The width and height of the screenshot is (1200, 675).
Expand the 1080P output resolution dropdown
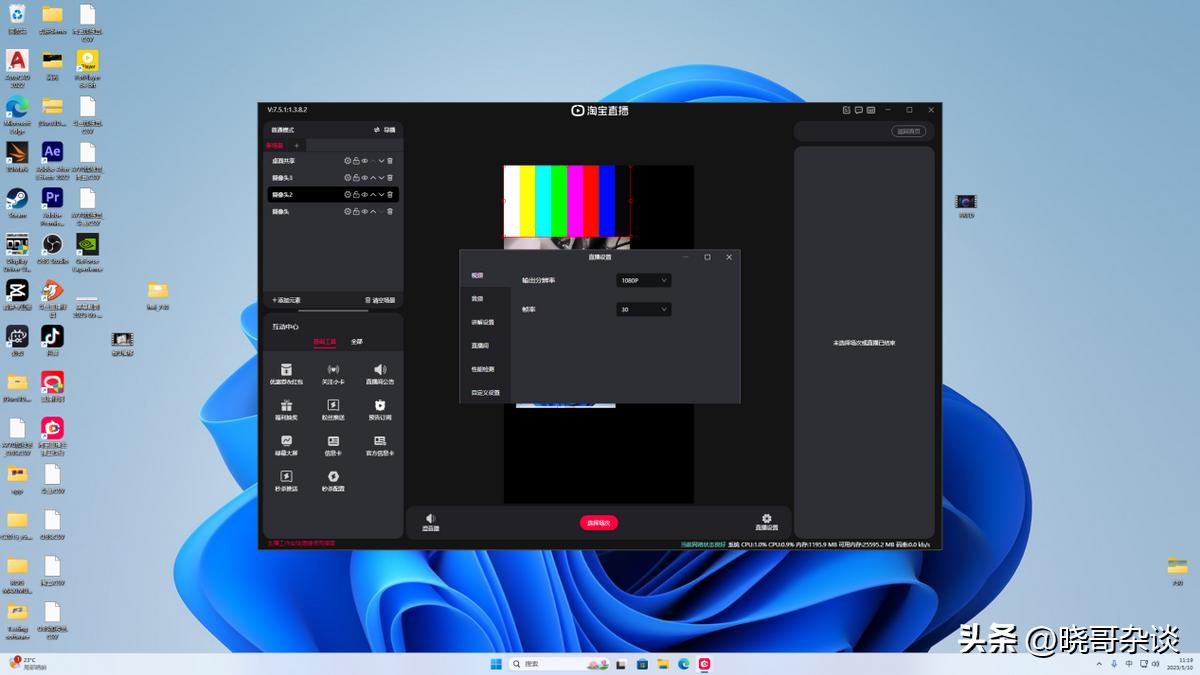point(643,281)
